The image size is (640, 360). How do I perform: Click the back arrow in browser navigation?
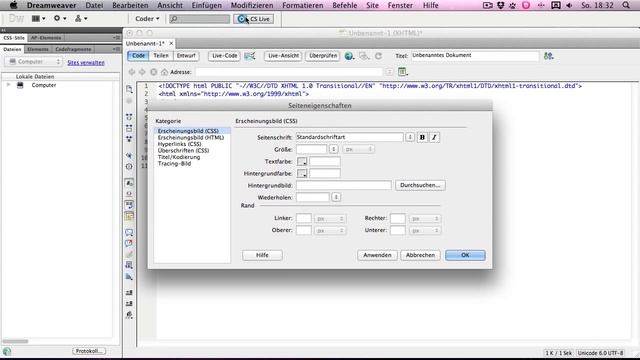(132, 72)
